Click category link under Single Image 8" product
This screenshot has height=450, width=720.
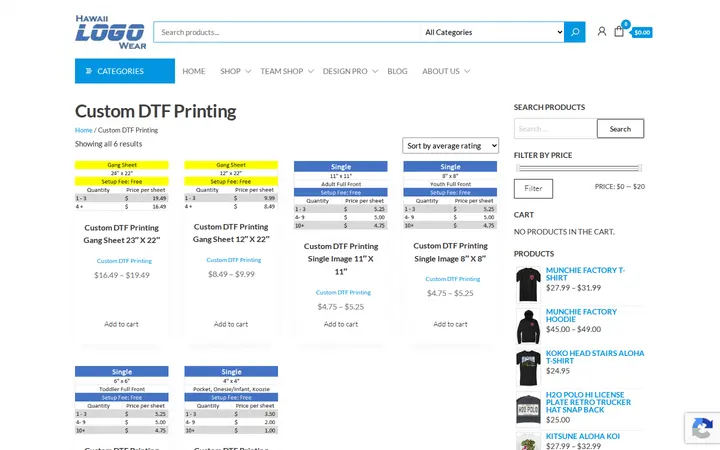click(x=453, y=279)
